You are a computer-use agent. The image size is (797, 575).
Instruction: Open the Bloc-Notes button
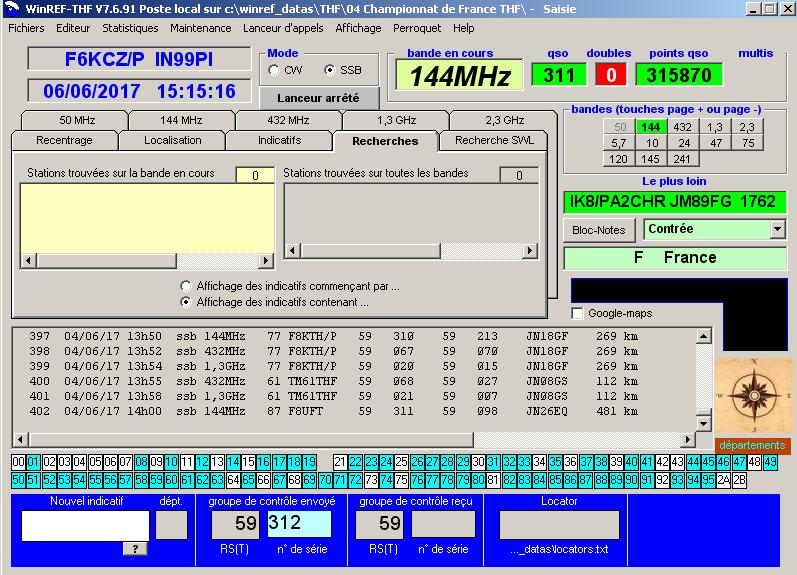[599, 230]
